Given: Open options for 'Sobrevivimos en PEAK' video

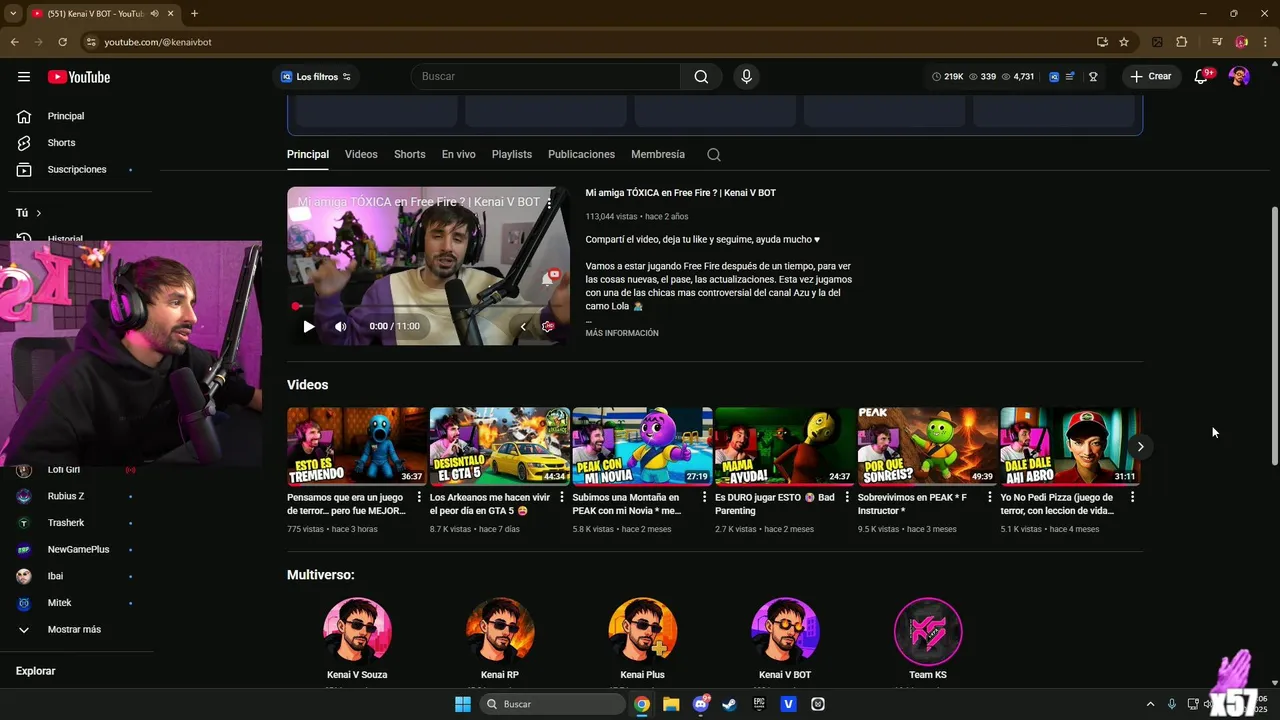Looking at the screenshot, I should pyautogui.click(x=990, y=497).
